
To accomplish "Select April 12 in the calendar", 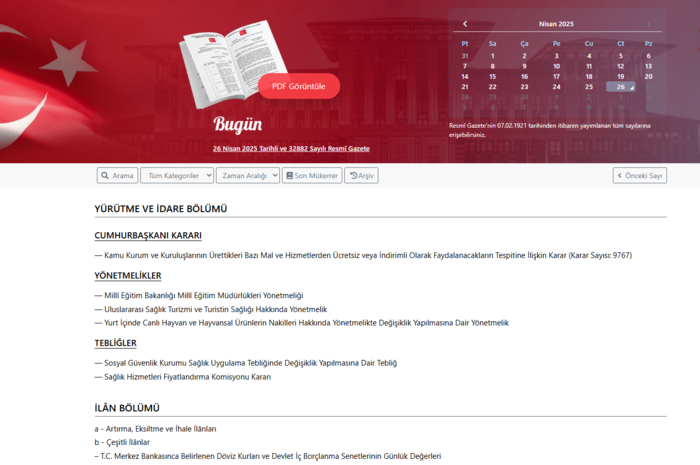I will click(x=621, y=66).
